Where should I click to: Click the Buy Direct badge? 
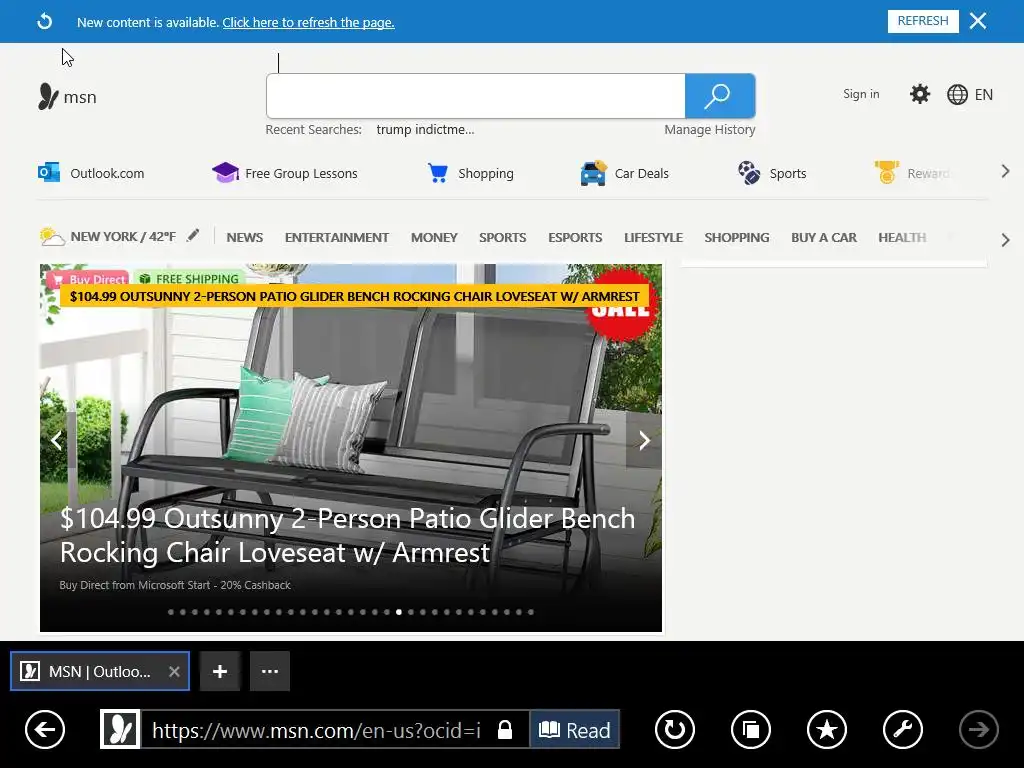[88, 280]
